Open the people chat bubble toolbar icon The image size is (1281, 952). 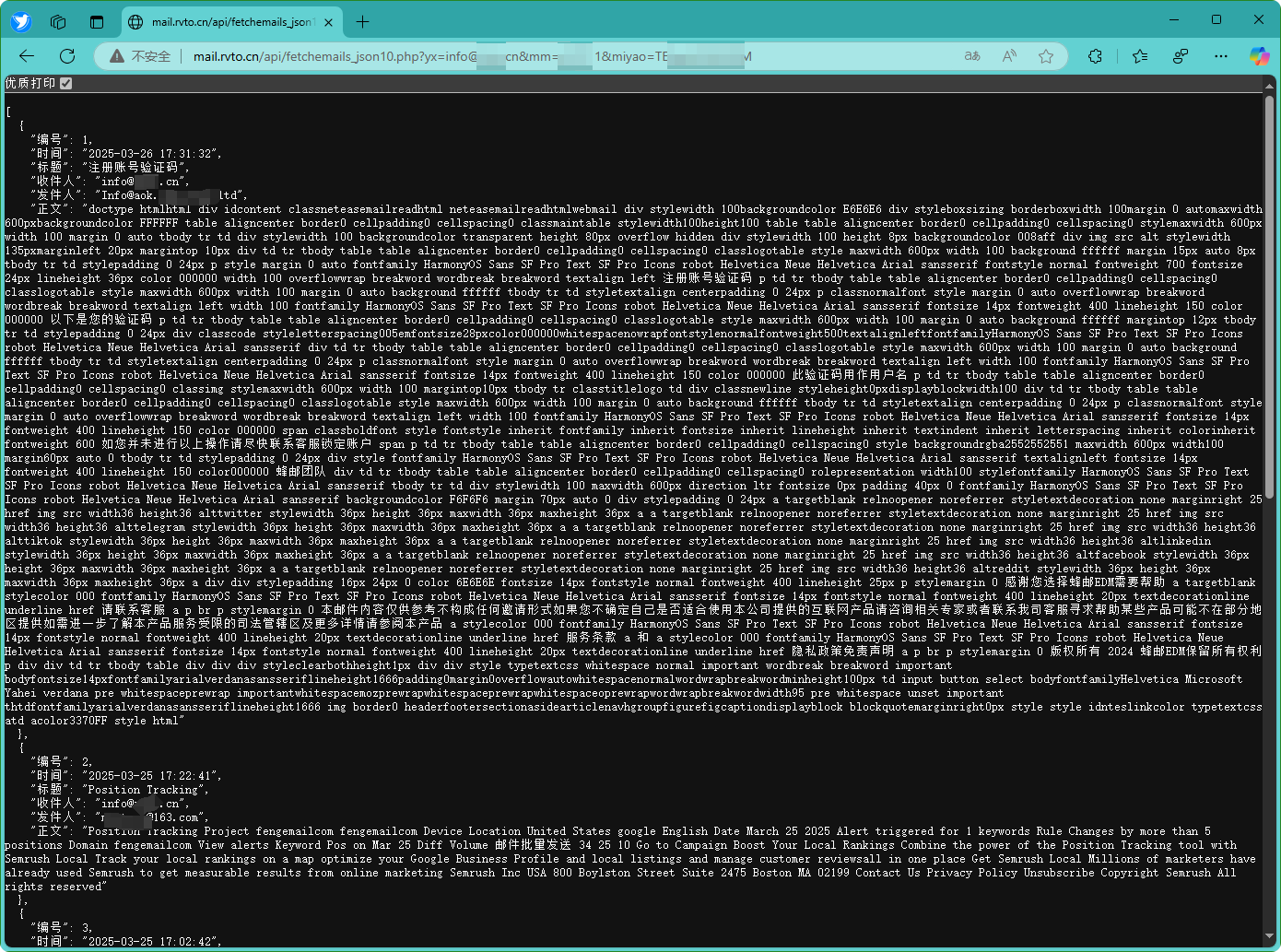[x=1181, y=56]
